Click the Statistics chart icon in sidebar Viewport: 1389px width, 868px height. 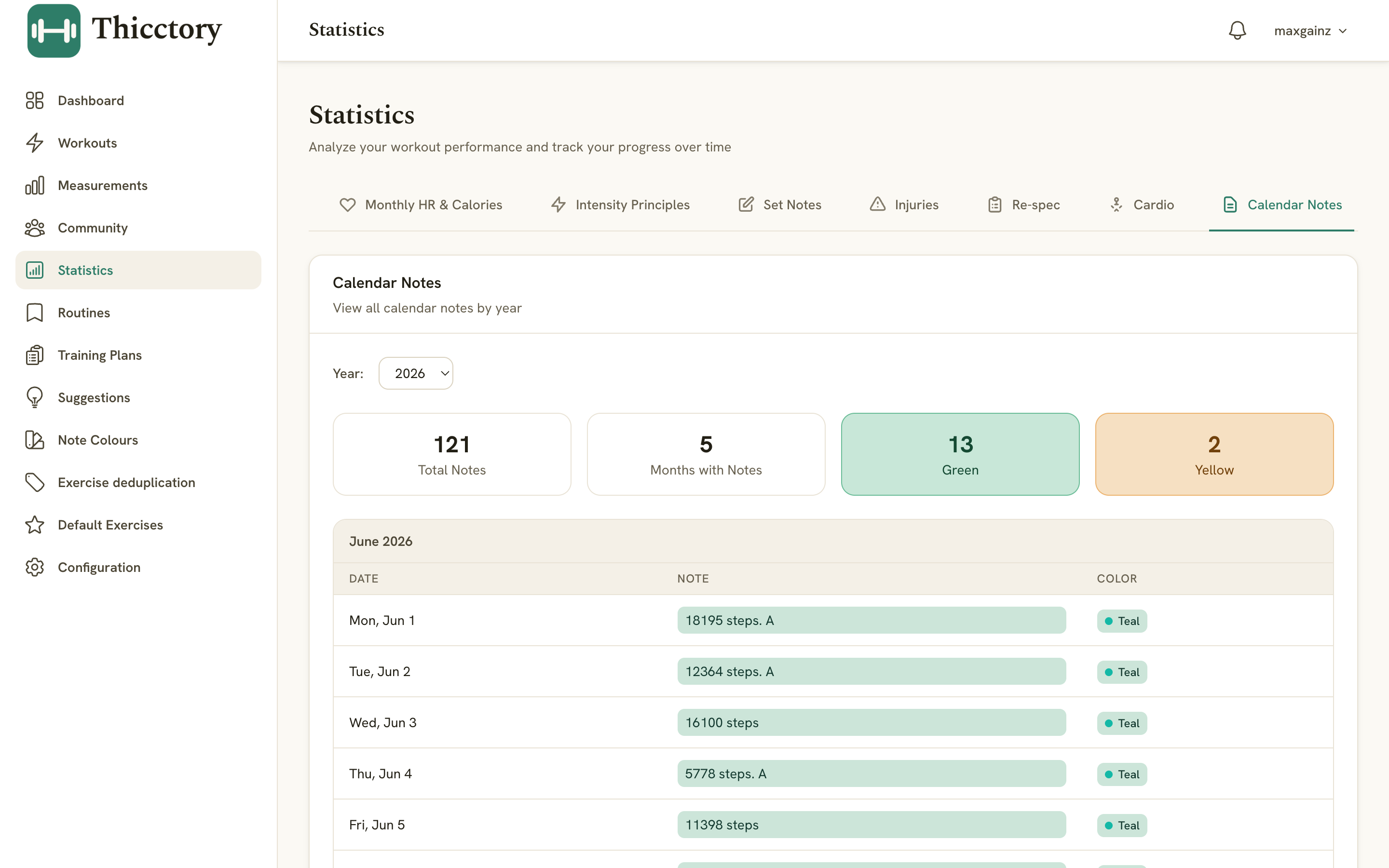[x=34, y=271]
